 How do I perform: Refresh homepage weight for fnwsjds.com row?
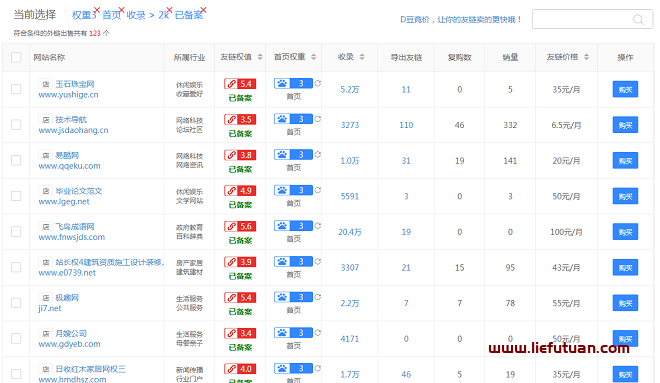coord(317,226)
